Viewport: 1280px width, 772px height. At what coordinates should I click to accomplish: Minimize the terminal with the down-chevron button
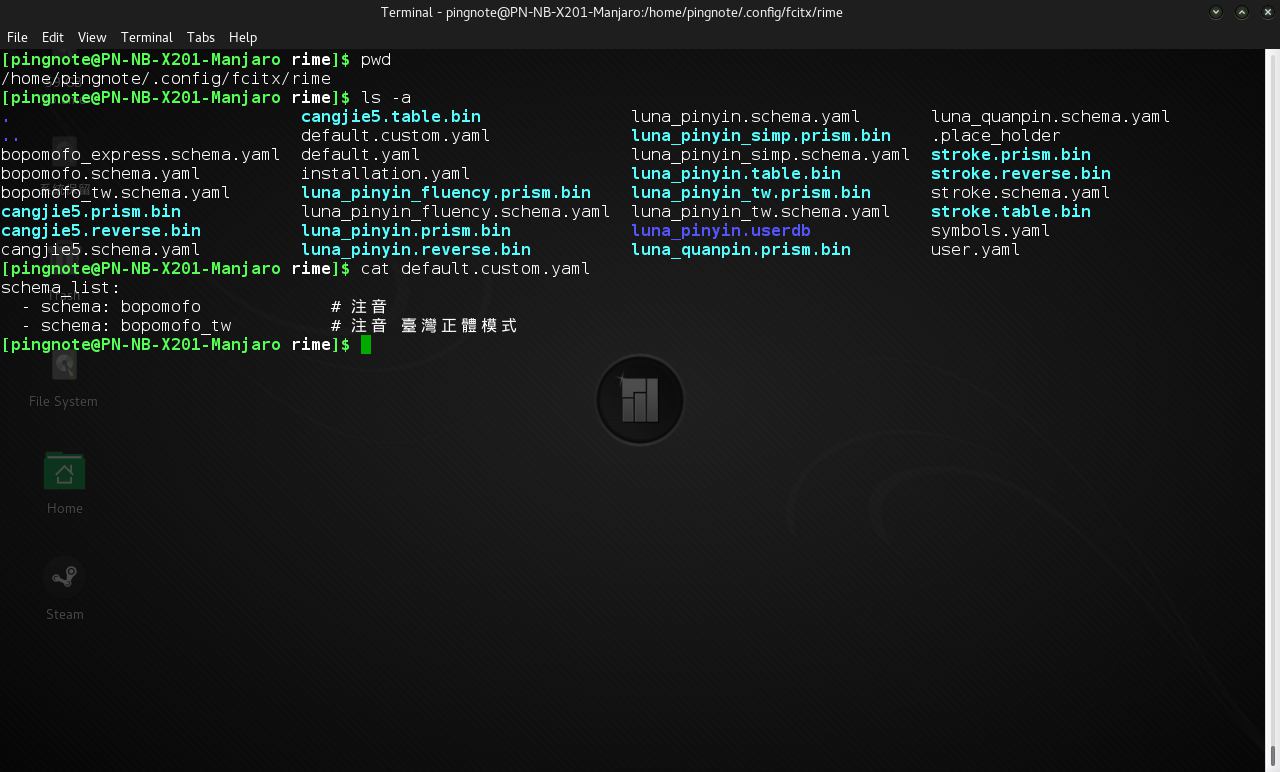[1216, 12]
